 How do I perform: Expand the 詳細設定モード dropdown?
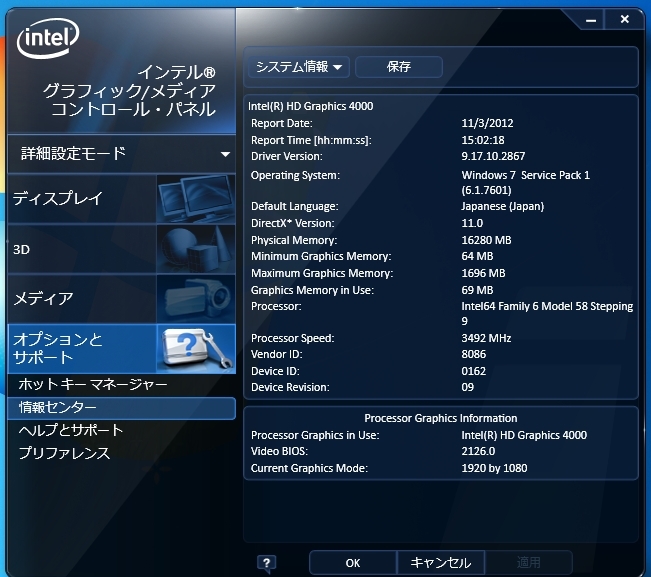click(x=122, y=154)
